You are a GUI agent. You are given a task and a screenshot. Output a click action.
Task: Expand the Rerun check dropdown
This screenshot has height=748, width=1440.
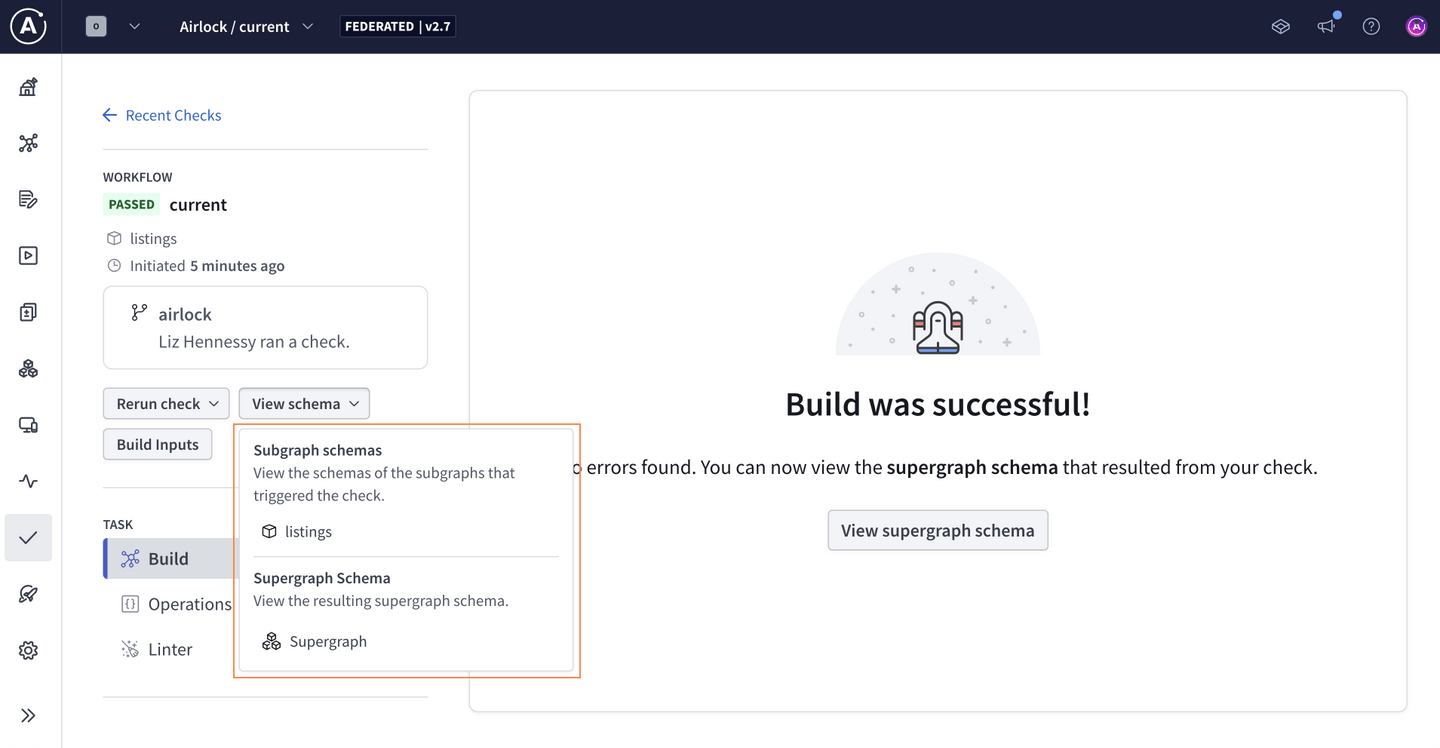166,404
